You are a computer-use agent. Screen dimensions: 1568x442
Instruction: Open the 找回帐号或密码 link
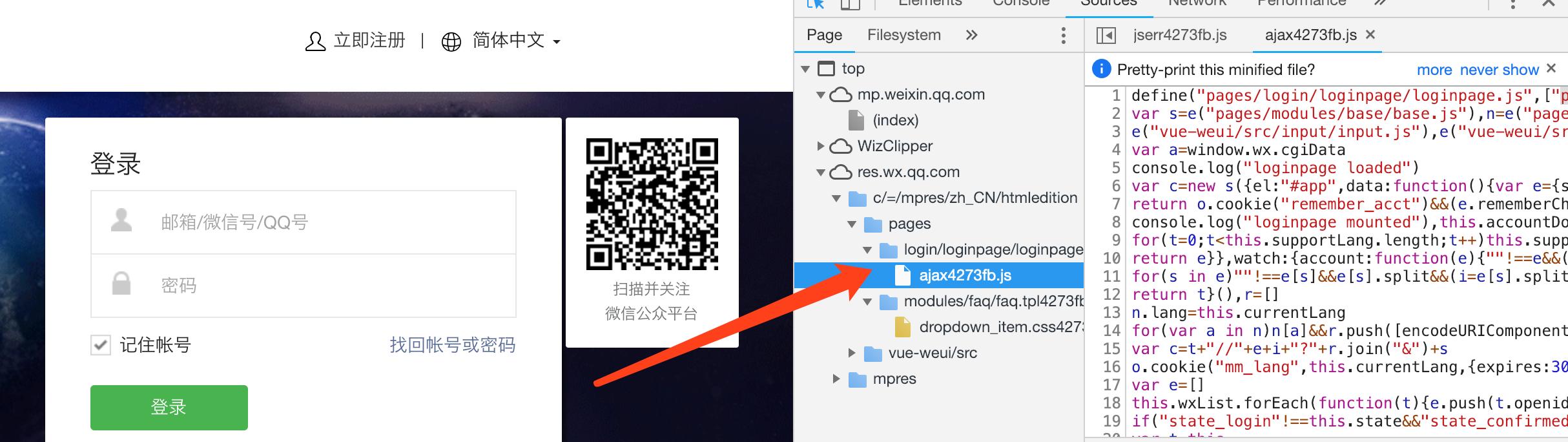point(452,345)
